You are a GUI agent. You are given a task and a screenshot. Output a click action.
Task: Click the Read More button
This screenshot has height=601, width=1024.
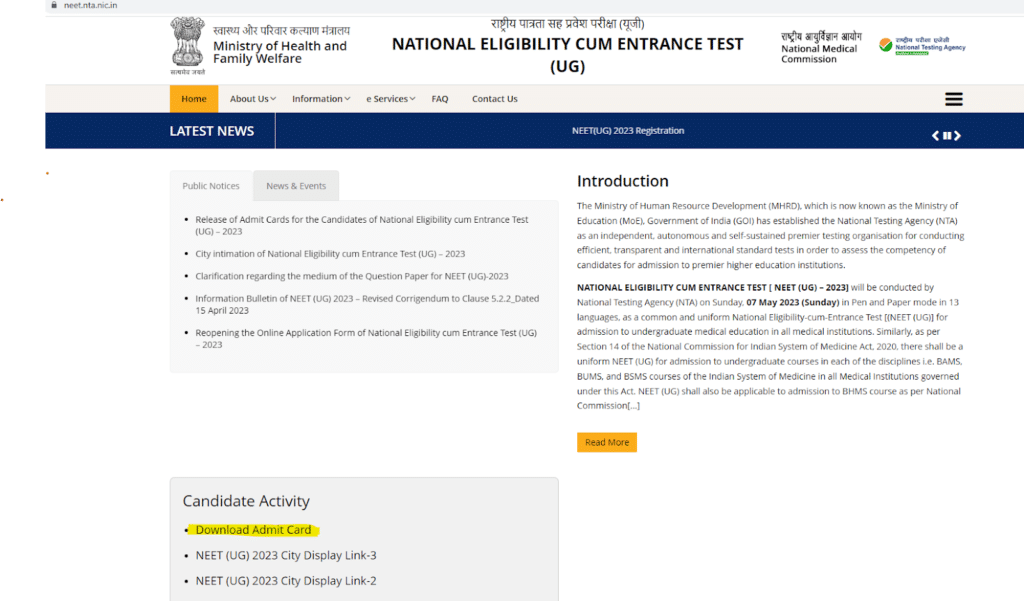pos(607,442)
